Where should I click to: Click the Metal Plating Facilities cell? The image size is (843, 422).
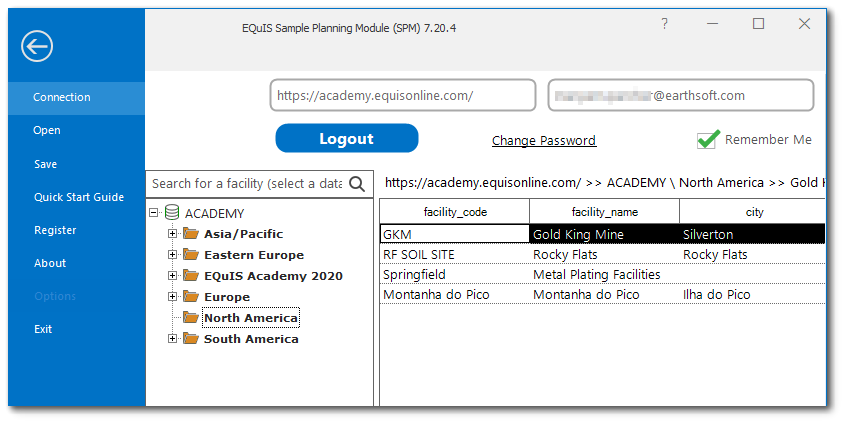[x=605, y=274]
